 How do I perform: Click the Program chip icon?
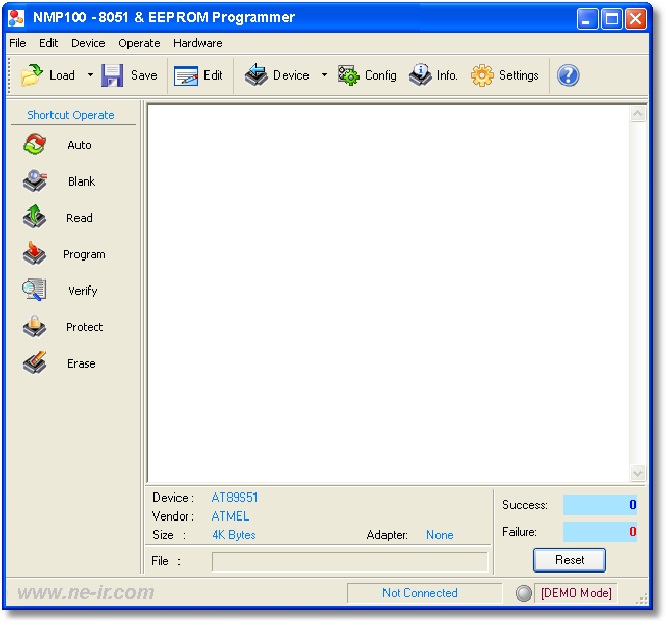click(x=34, y=253)
